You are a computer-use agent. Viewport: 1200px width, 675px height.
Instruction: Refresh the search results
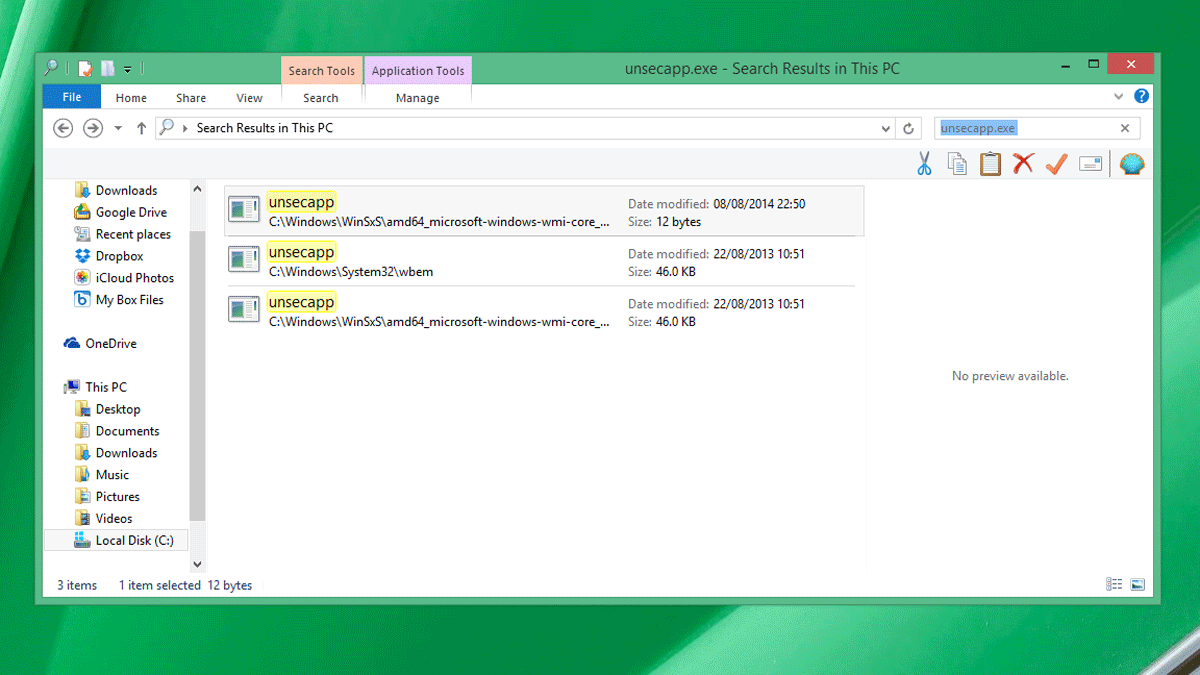908,128
